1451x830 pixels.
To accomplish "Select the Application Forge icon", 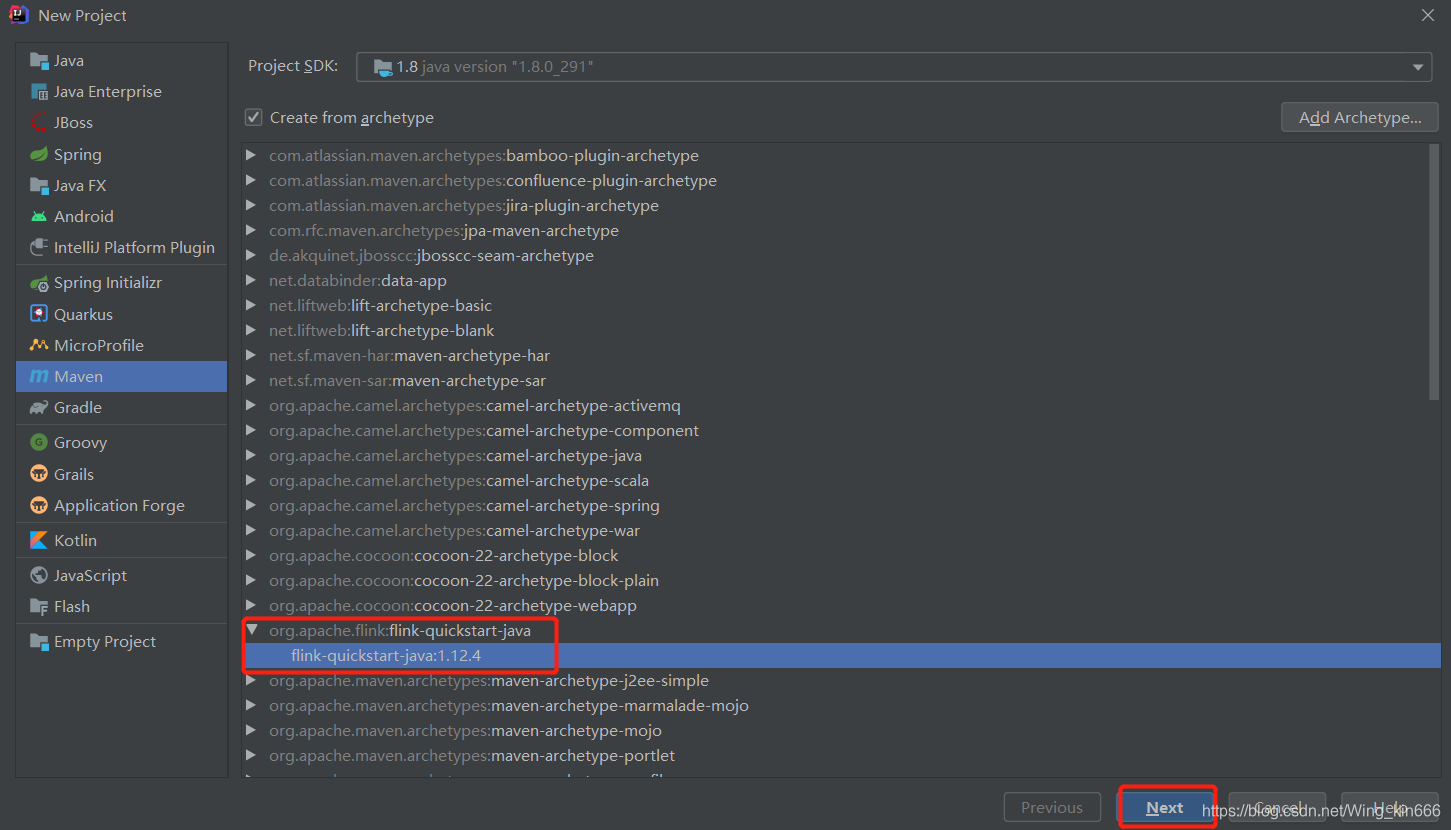I will 39,505.
